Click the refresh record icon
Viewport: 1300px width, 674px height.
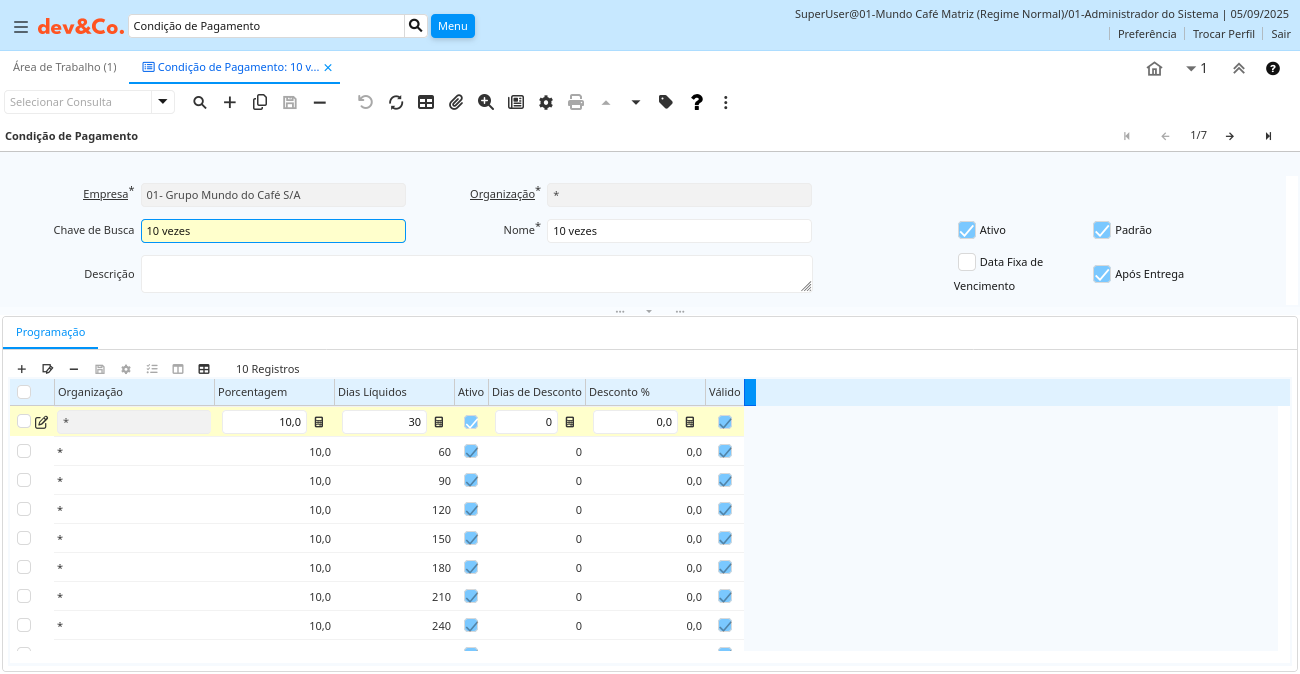point(396,102)
